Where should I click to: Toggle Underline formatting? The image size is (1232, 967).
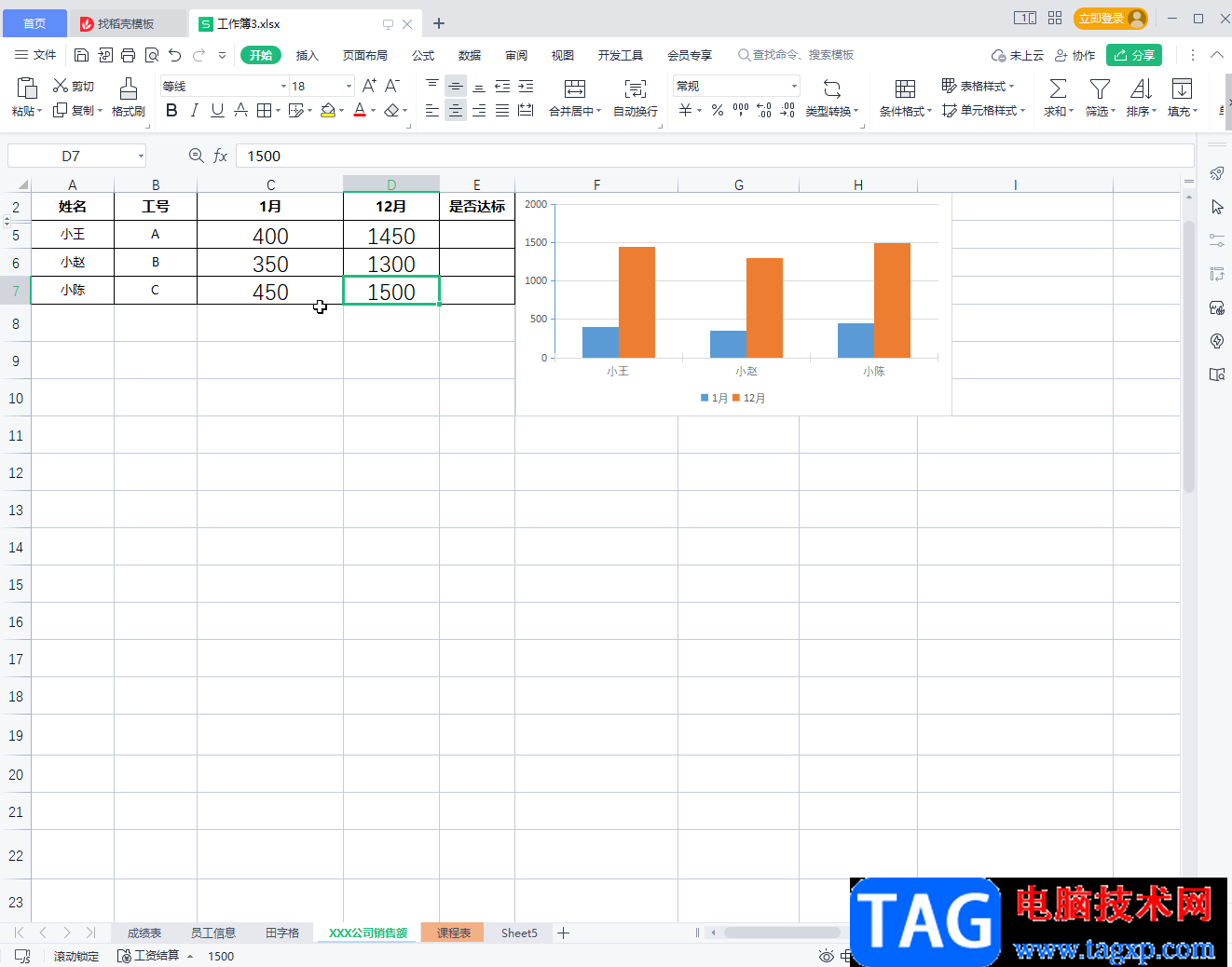pyautogui.click(x=217, y=111)
